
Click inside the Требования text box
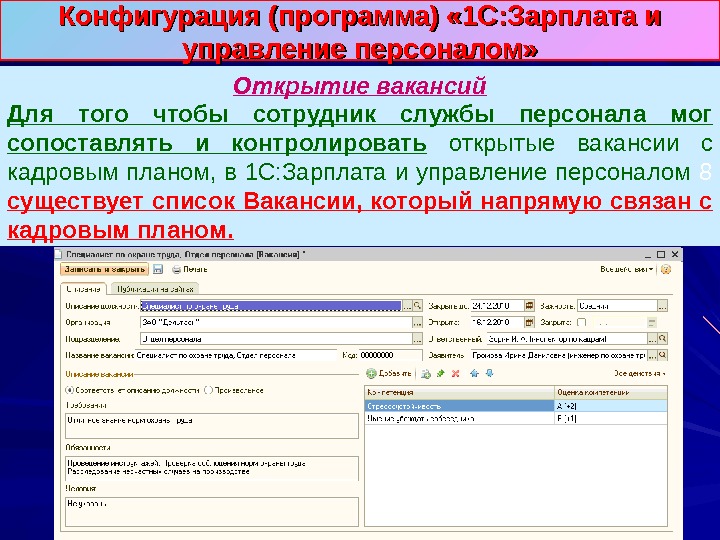(x=212, y=426)
